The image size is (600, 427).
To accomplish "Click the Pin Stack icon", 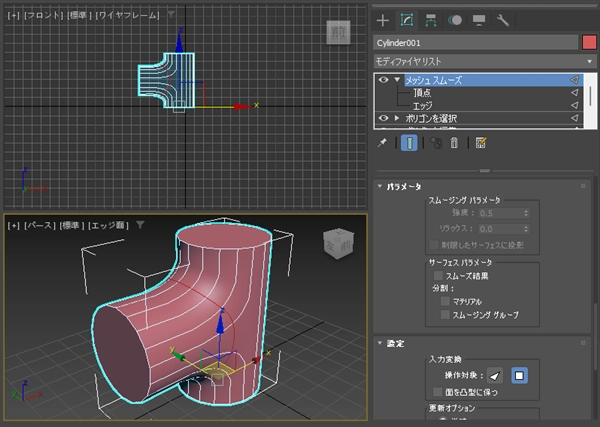I will 382,143.
